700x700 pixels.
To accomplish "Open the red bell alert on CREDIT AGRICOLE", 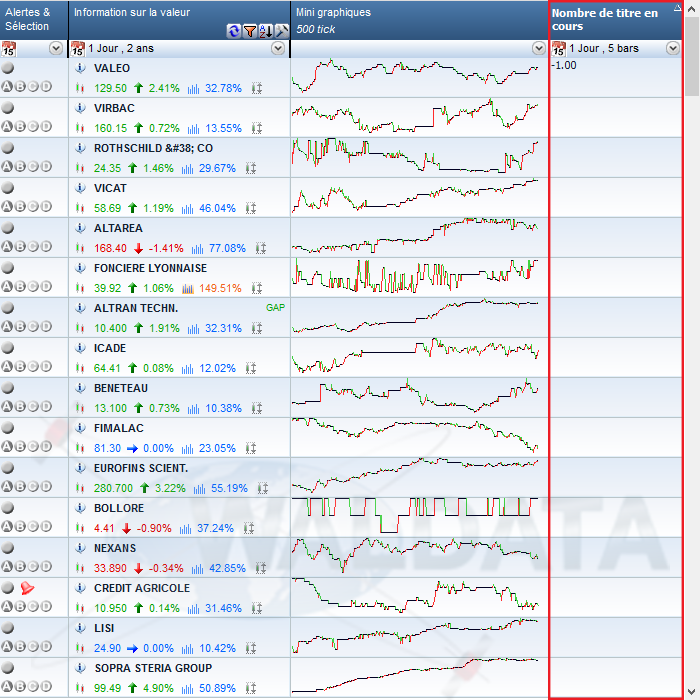I will 27,588.
